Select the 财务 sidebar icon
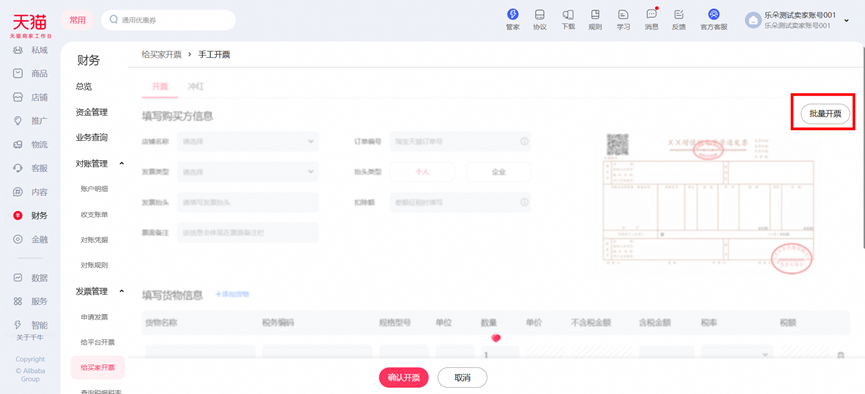The image size is (865, 394). coord(18,215)
